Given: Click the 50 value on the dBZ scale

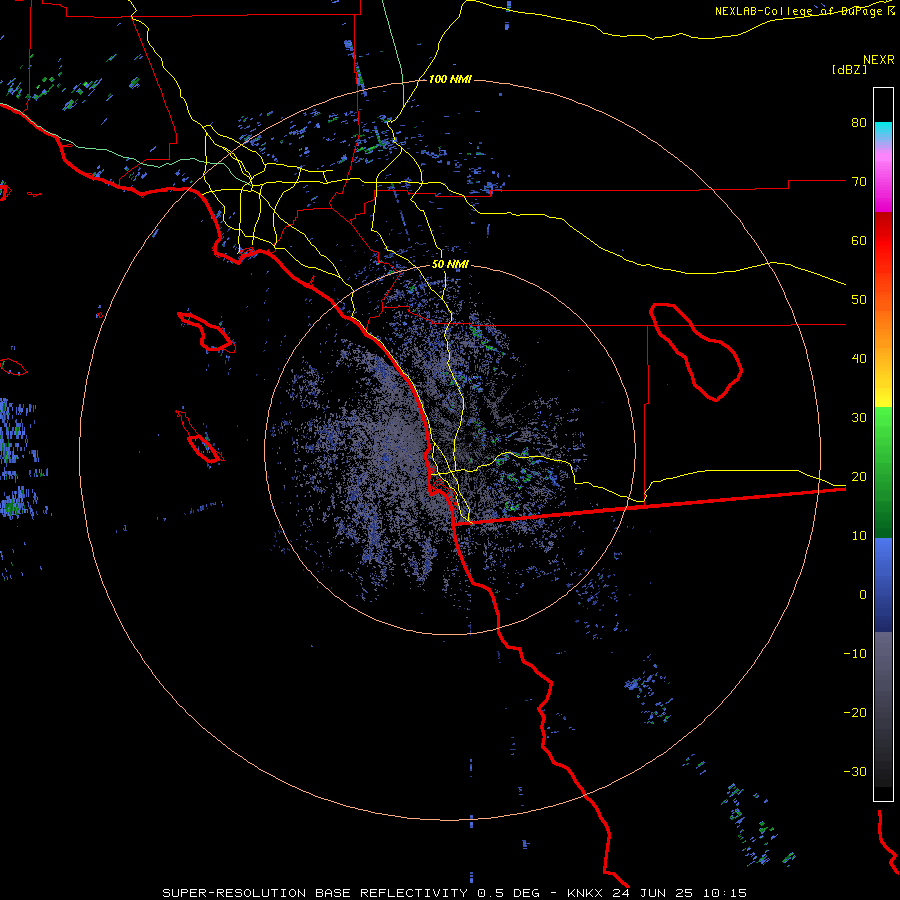Looking at the screenshot, I should [859, 300].
